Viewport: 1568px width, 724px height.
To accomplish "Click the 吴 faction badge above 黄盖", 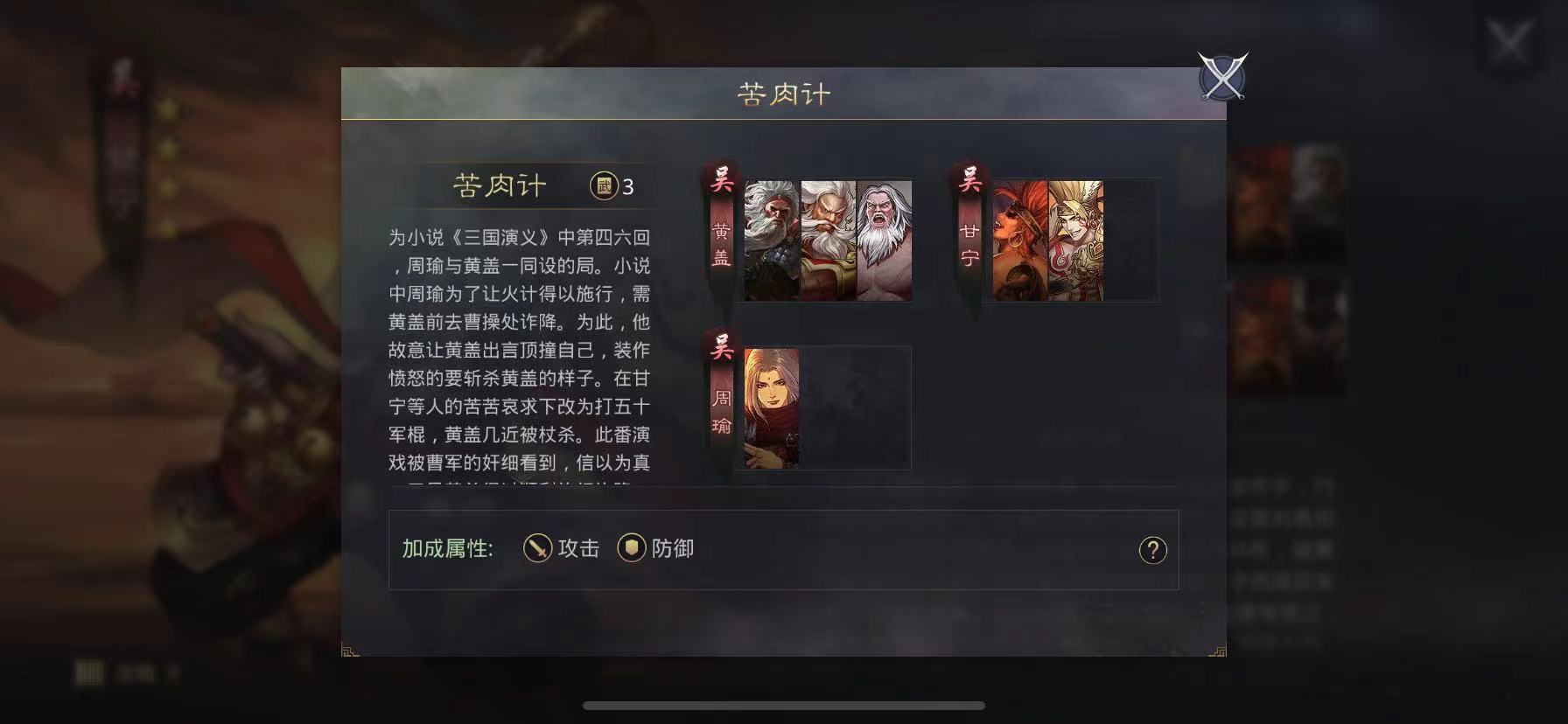I will coord(722,179).
